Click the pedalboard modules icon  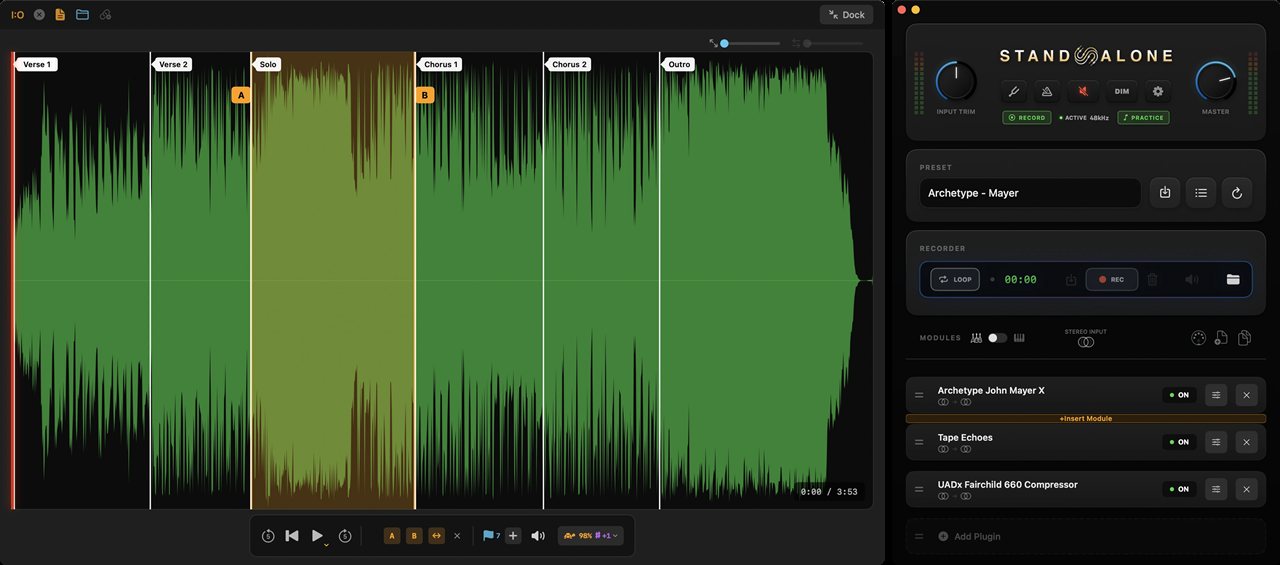tap(976, 338)
